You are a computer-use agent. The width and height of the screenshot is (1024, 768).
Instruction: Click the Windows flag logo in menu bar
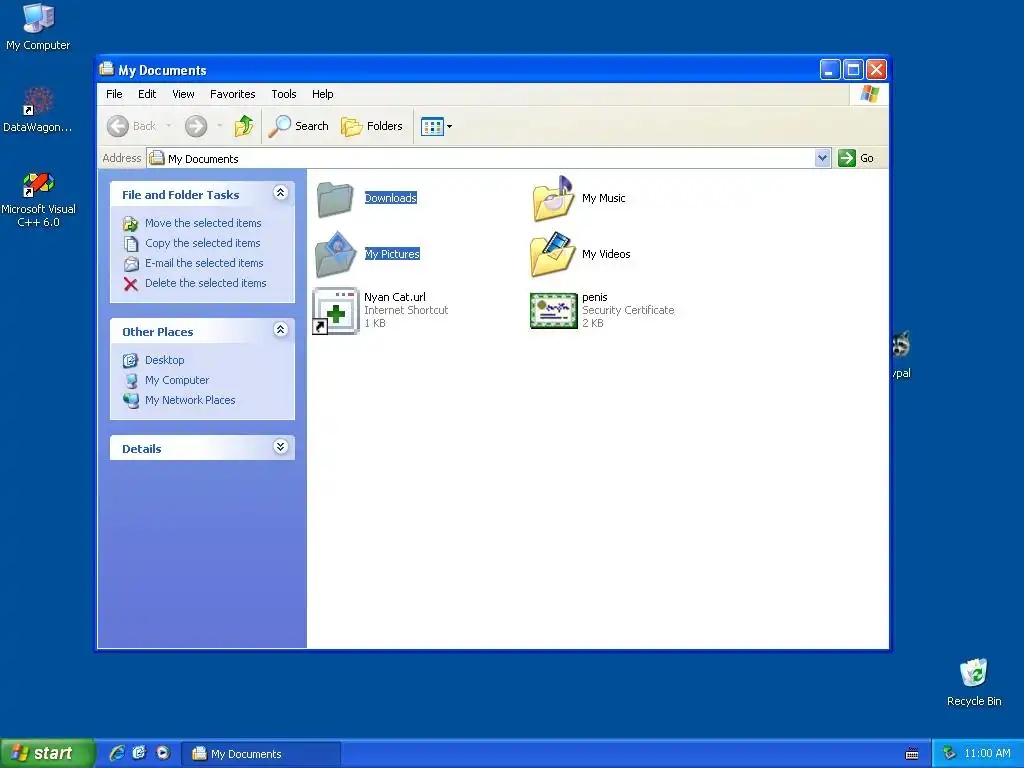tap(869, 94)
